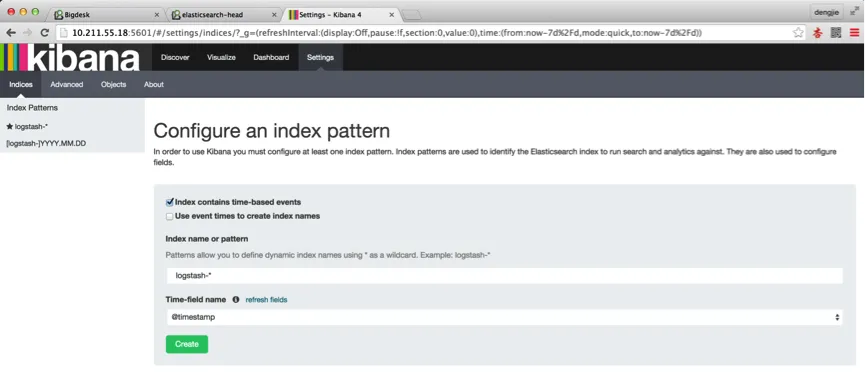Open the Settings section
Screen dimensions: 865x376
point(321,57)
